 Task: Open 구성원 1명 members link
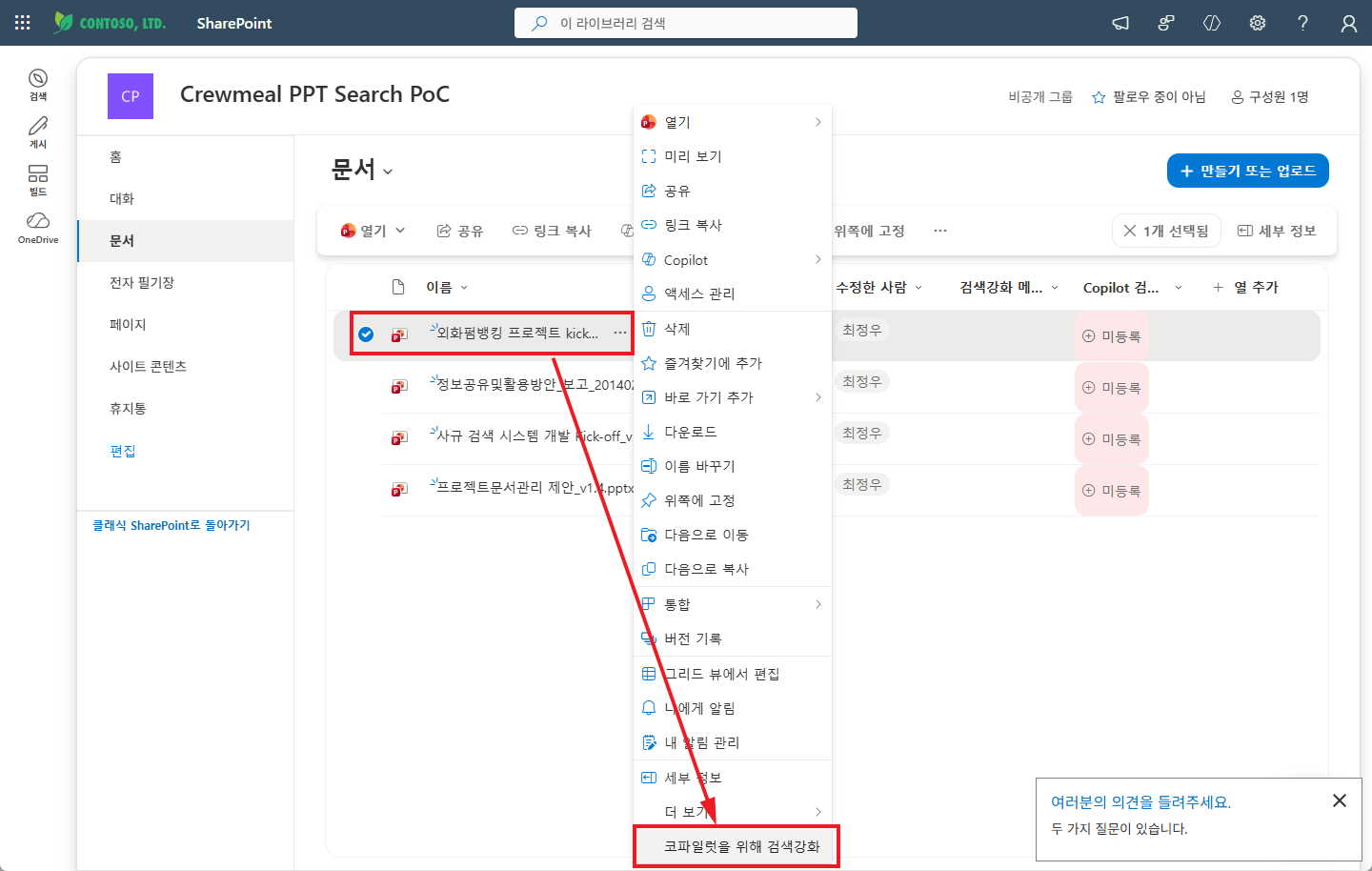click(x=1270, y=97)
